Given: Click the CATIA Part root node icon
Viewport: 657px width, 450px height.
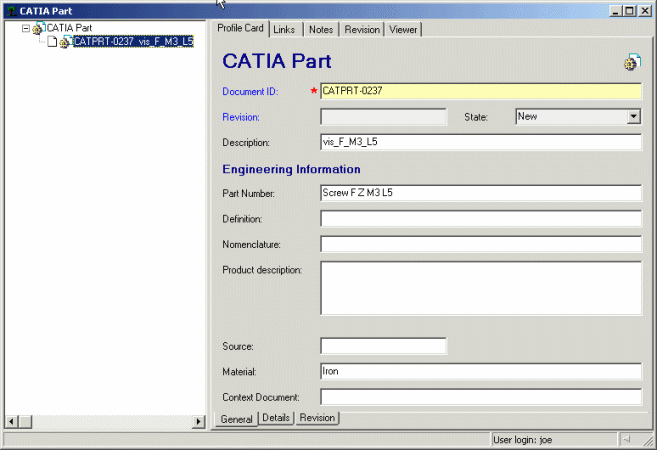Looking at the screenshot, I should [38, 29].
